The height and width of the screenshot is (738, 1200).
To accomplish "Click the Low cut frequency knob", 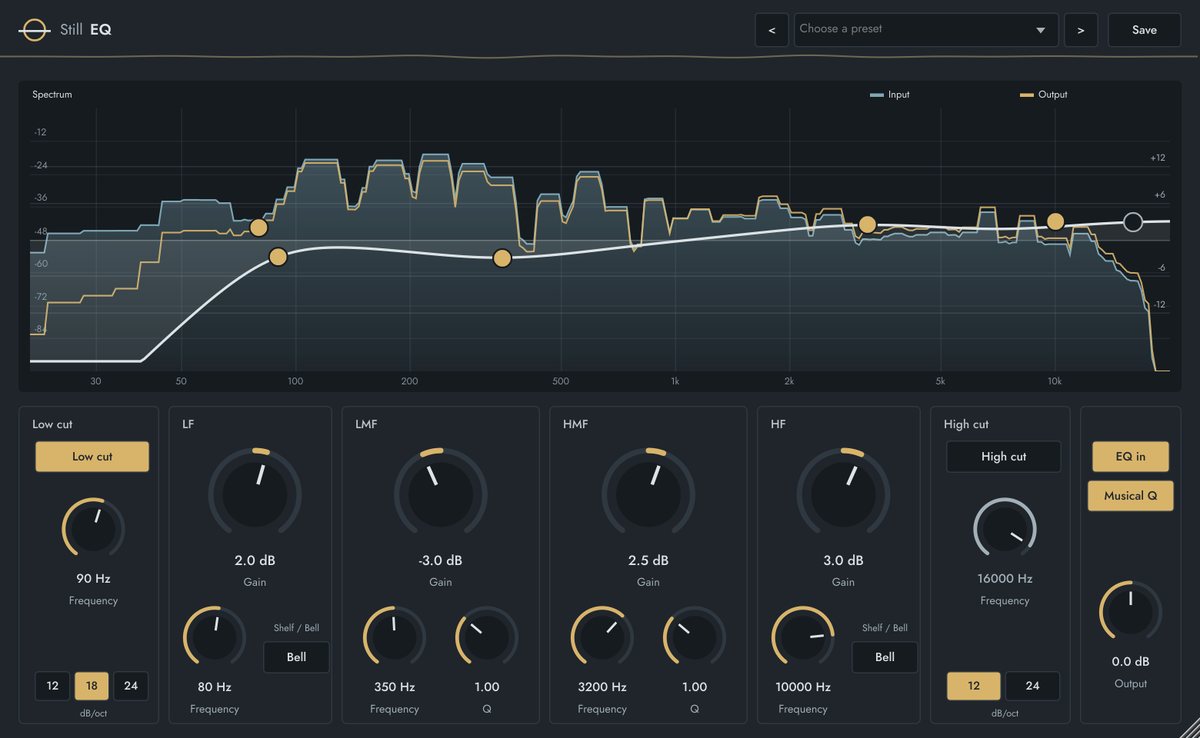I will click(x=93, y=528).
